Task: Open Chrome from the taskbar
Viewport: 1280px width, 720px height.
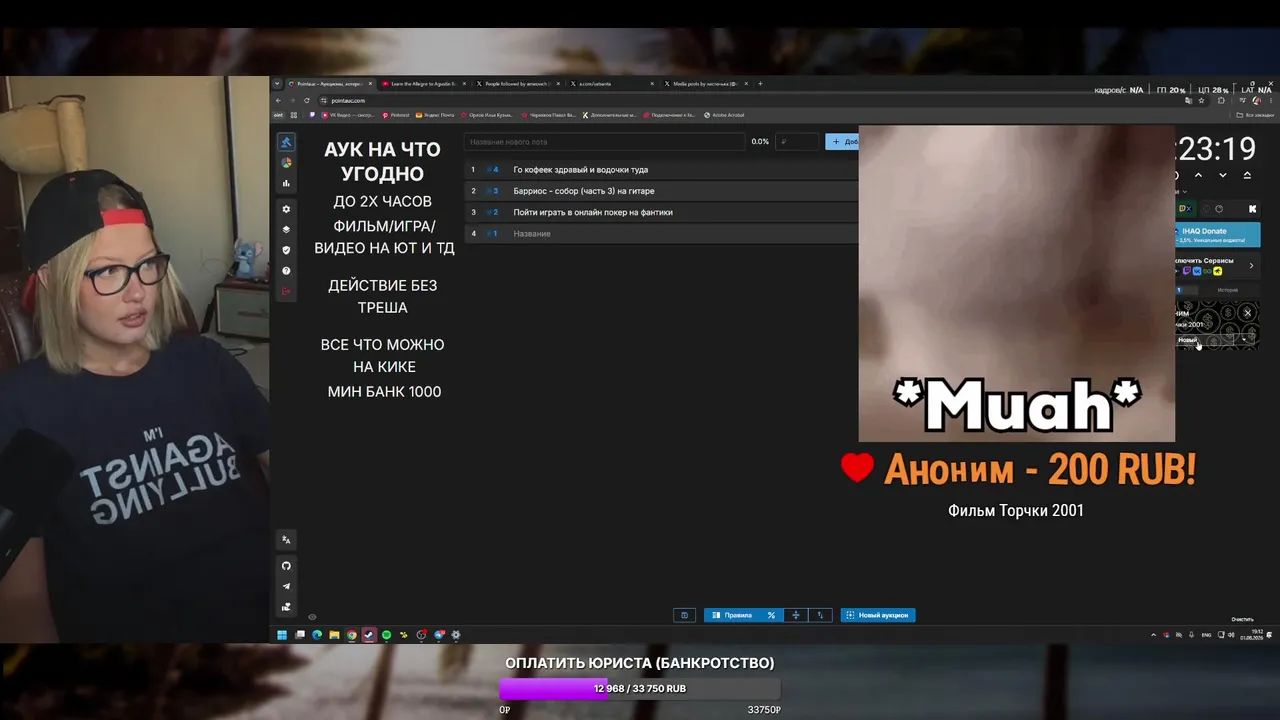Action: click(x=351, y=635)
